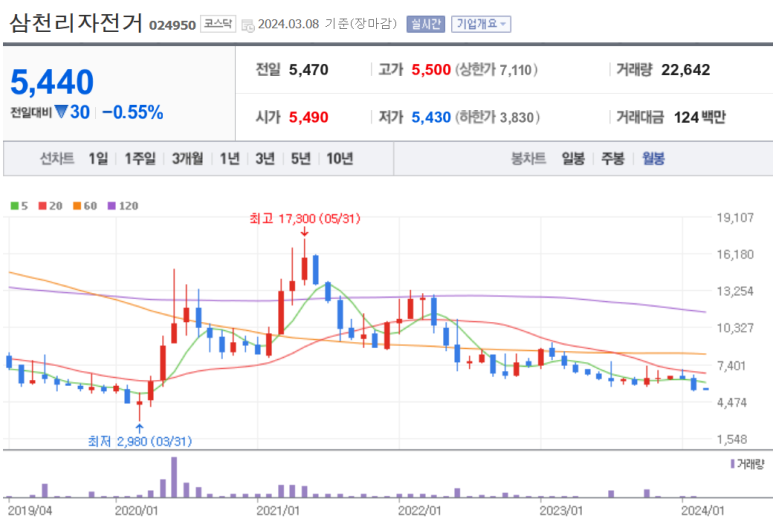This screenshot has width=773, height=528.
Task: Click the 2022/01 axis label
Action: tap(420, 511)
